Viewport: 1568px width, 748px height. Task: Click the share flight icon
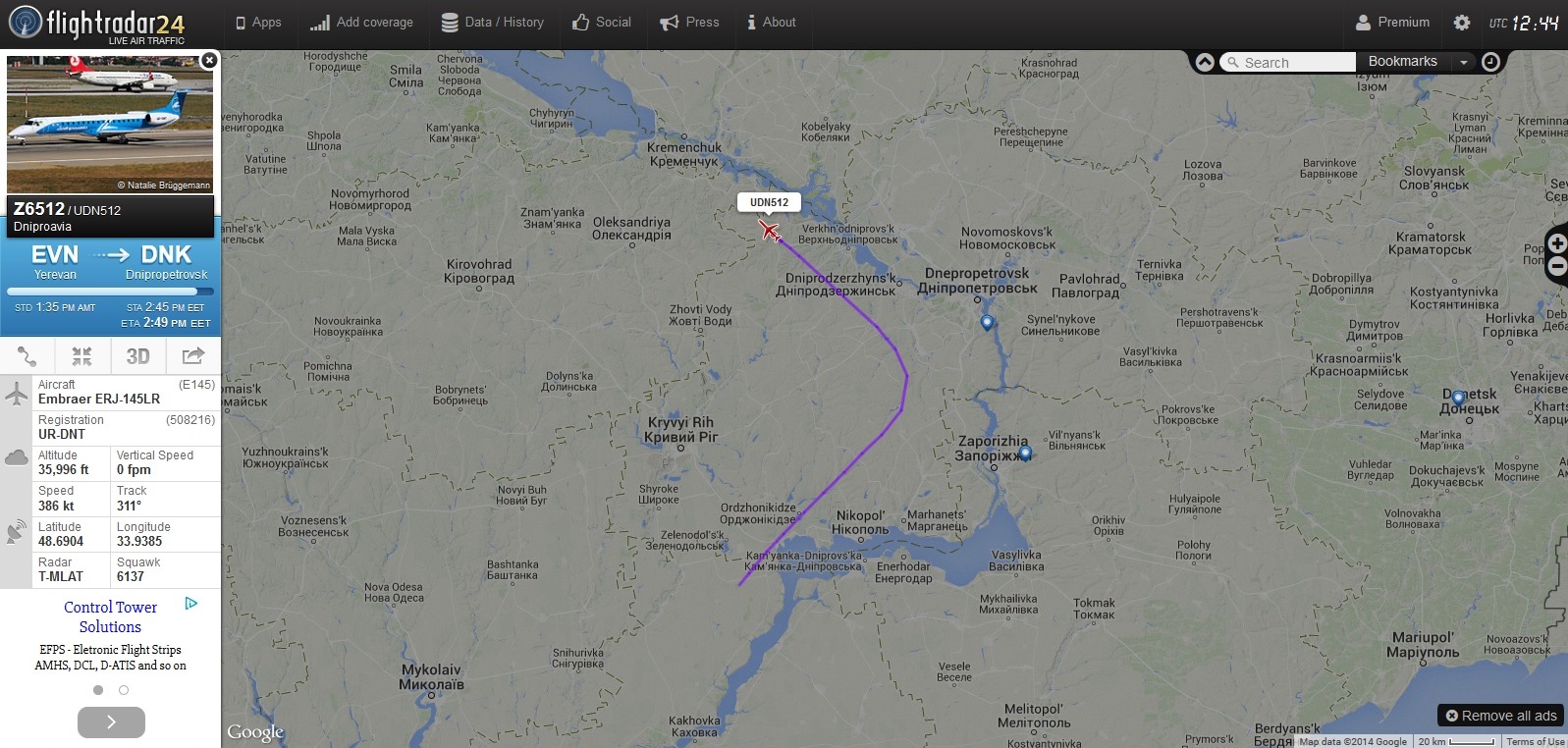193,356
